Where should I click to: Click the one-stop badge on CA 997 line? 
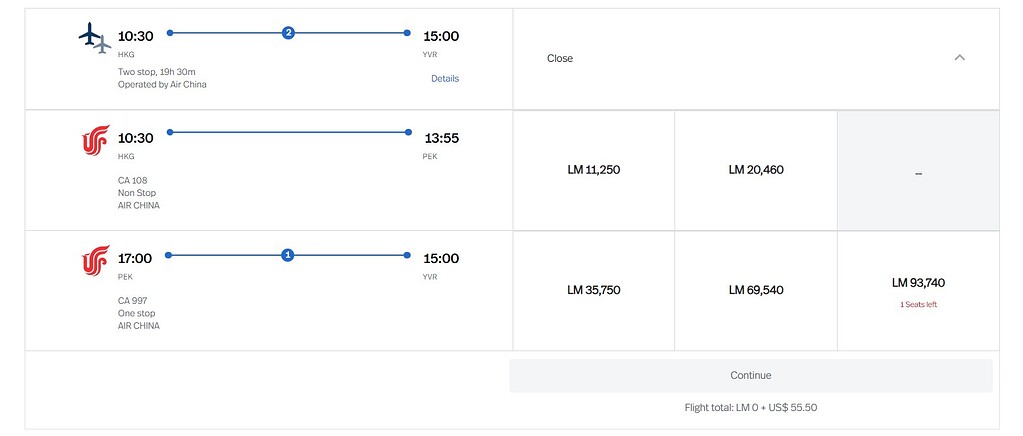288,255
